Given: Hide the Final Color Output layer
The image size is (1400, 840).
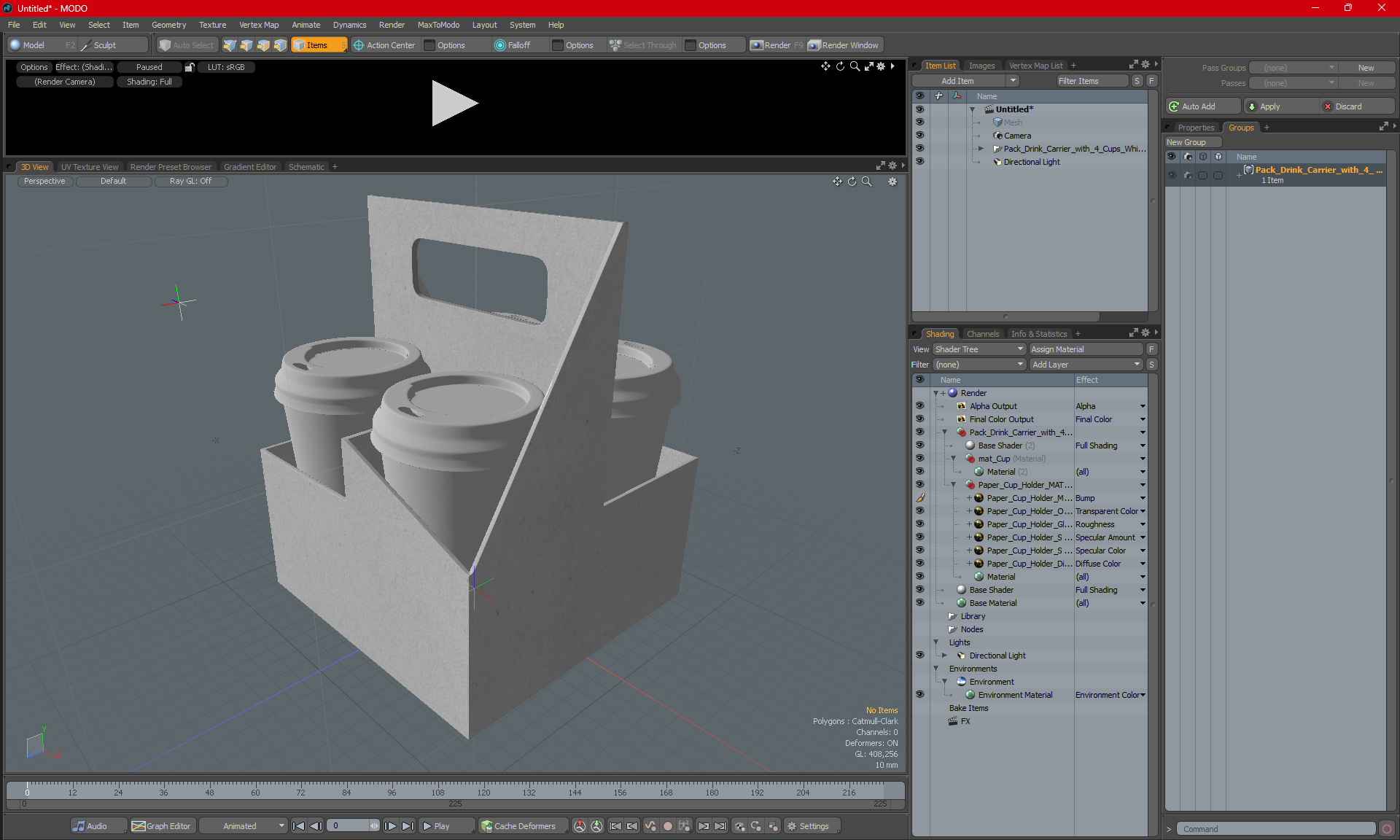Looking at the screenshot, I should [919, 419].
